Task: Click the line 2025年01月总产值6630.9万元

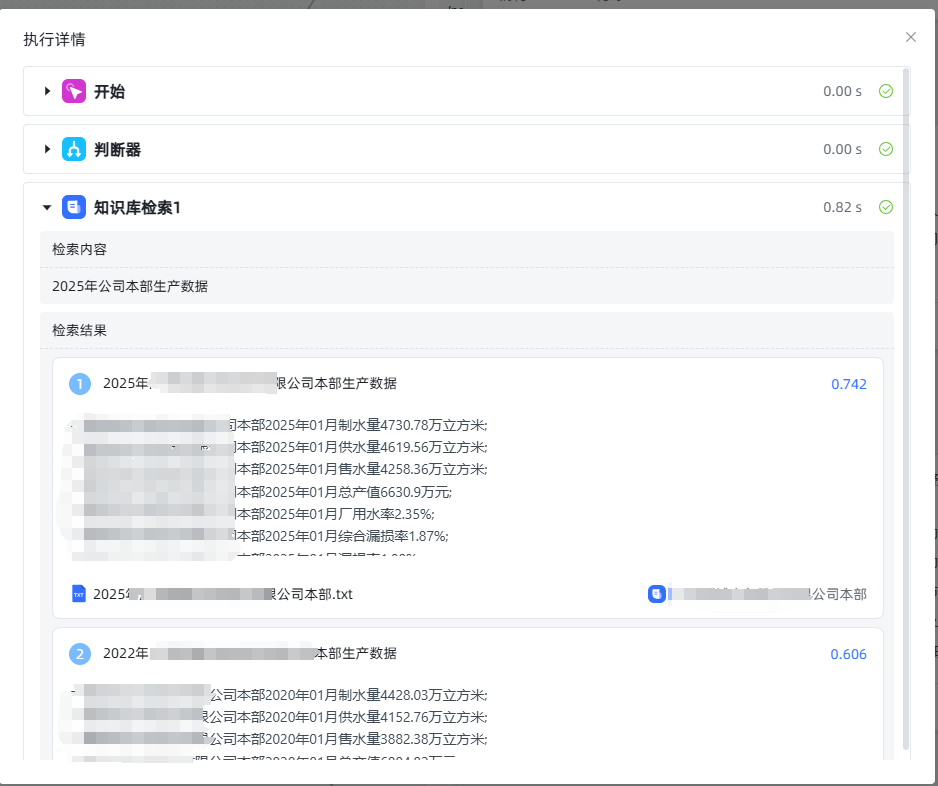Action: click(358, 492)
